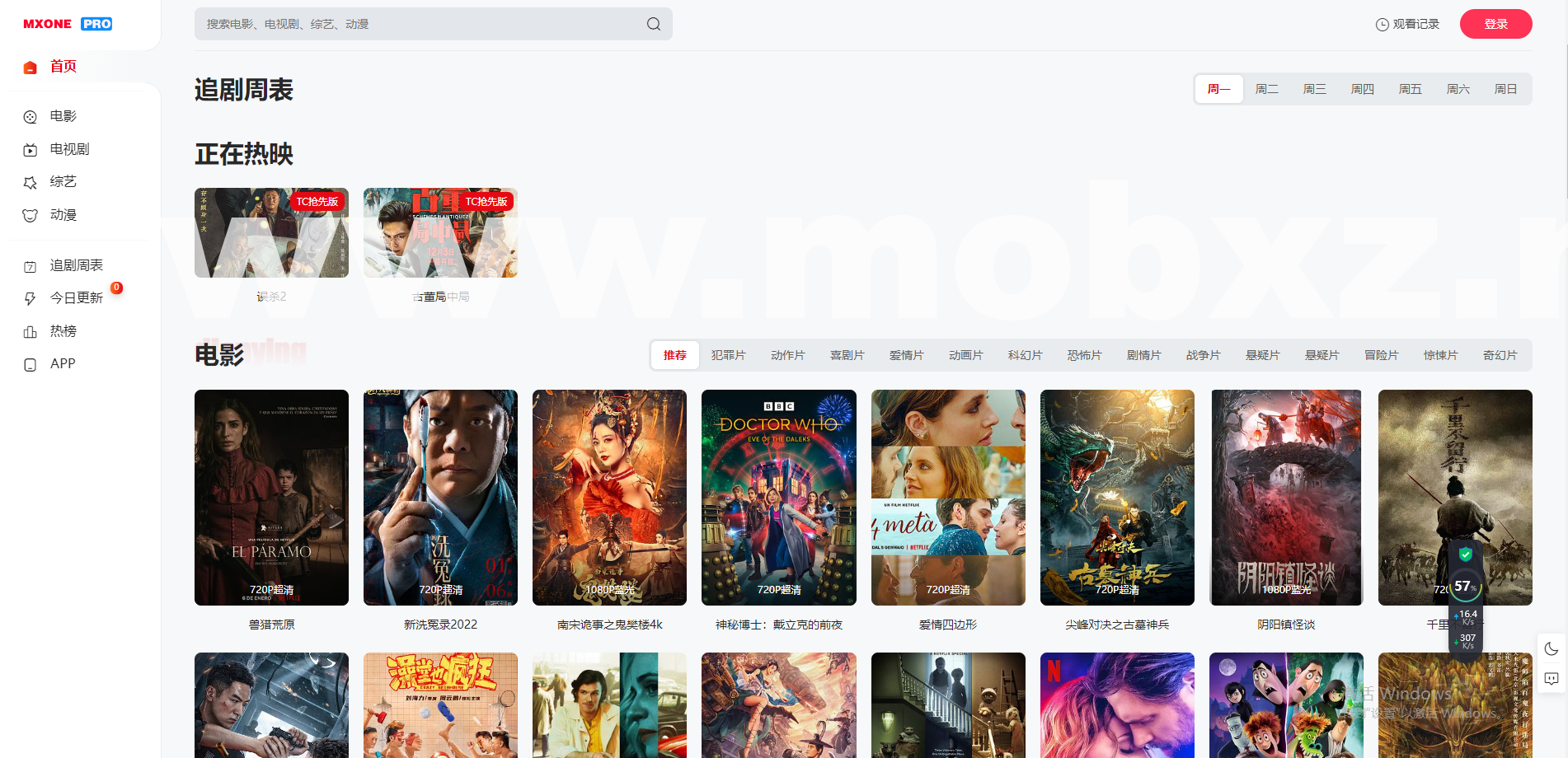
Task: Click the clock icon beside 观看记录
Action: [1383, 25]
